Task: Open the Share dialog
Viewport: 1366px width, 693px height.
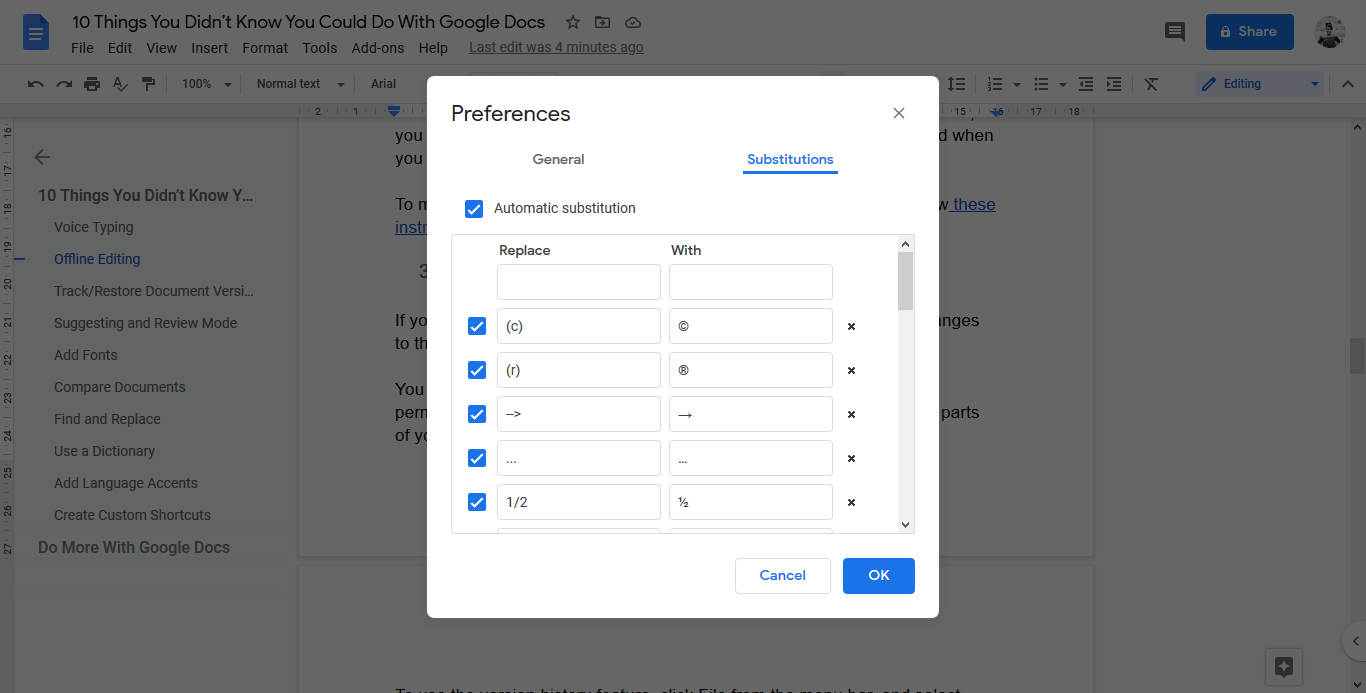Action: point(1249,31)
